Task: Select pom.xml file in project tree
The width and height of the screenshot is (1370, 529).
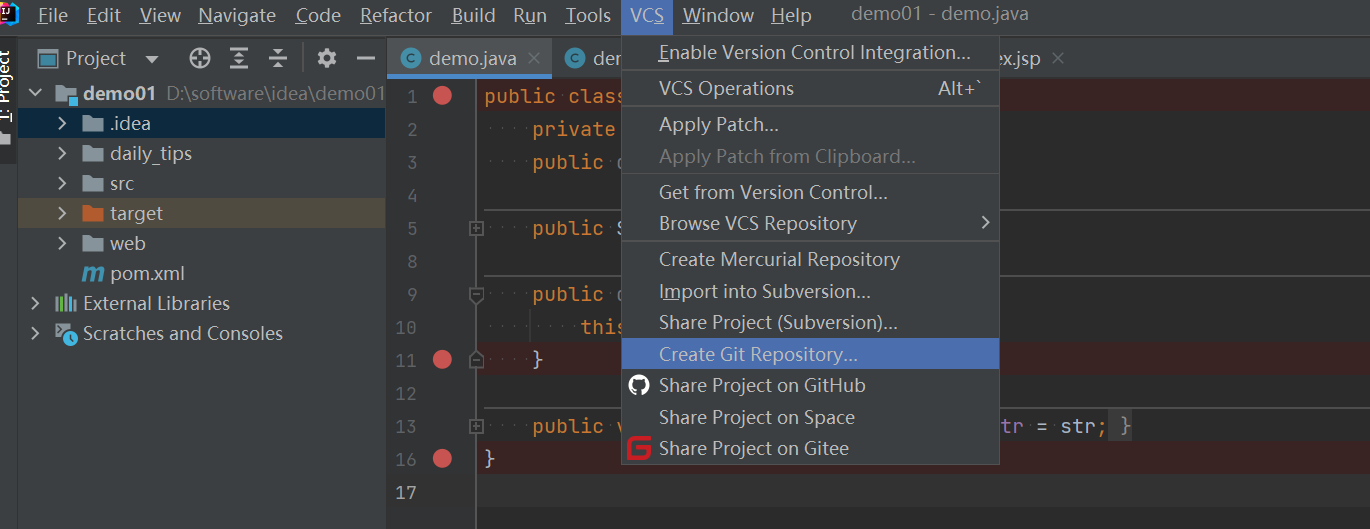Action: [147, 274]
